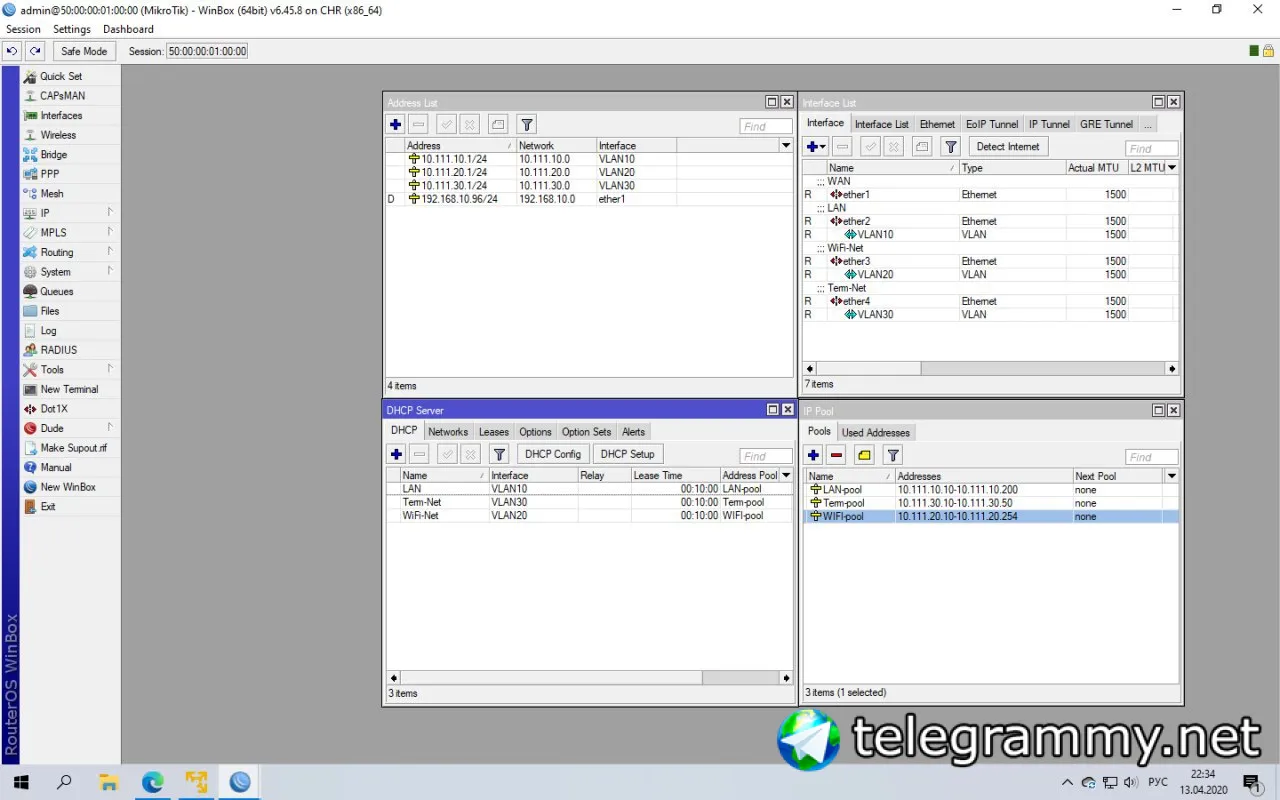Add new address in Address List
The height and width of the screenshot is (800, 1280).
click(x=396, y=125)
